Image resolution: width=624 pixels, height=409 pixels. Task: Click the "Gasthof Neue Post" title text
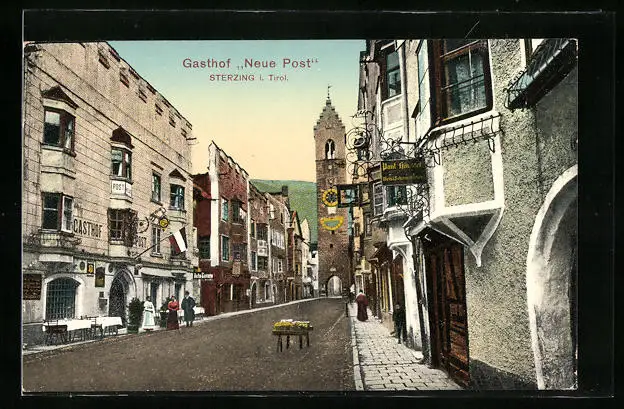click(x=249, y=63)
